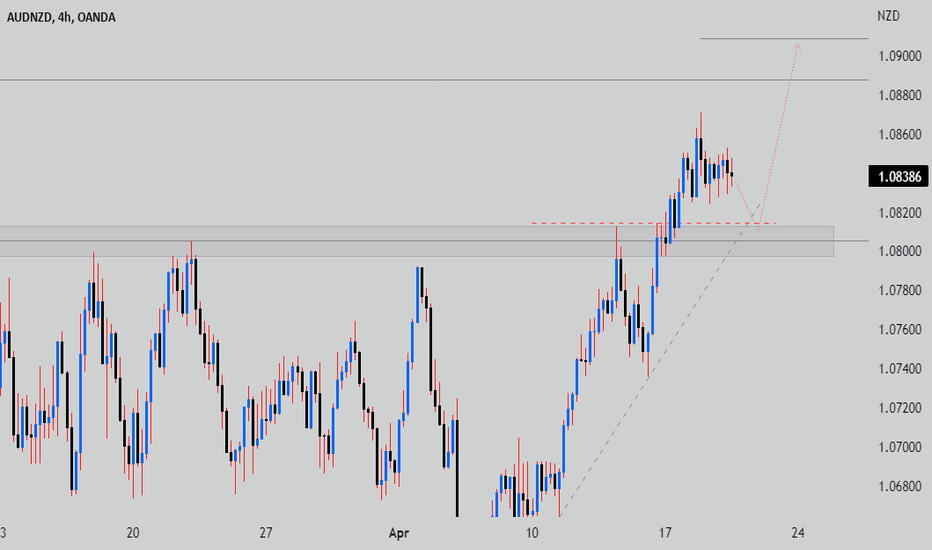The image size is (932, 550).
Task: Click the 1.08200 price axis label
Action: [900, 212]
